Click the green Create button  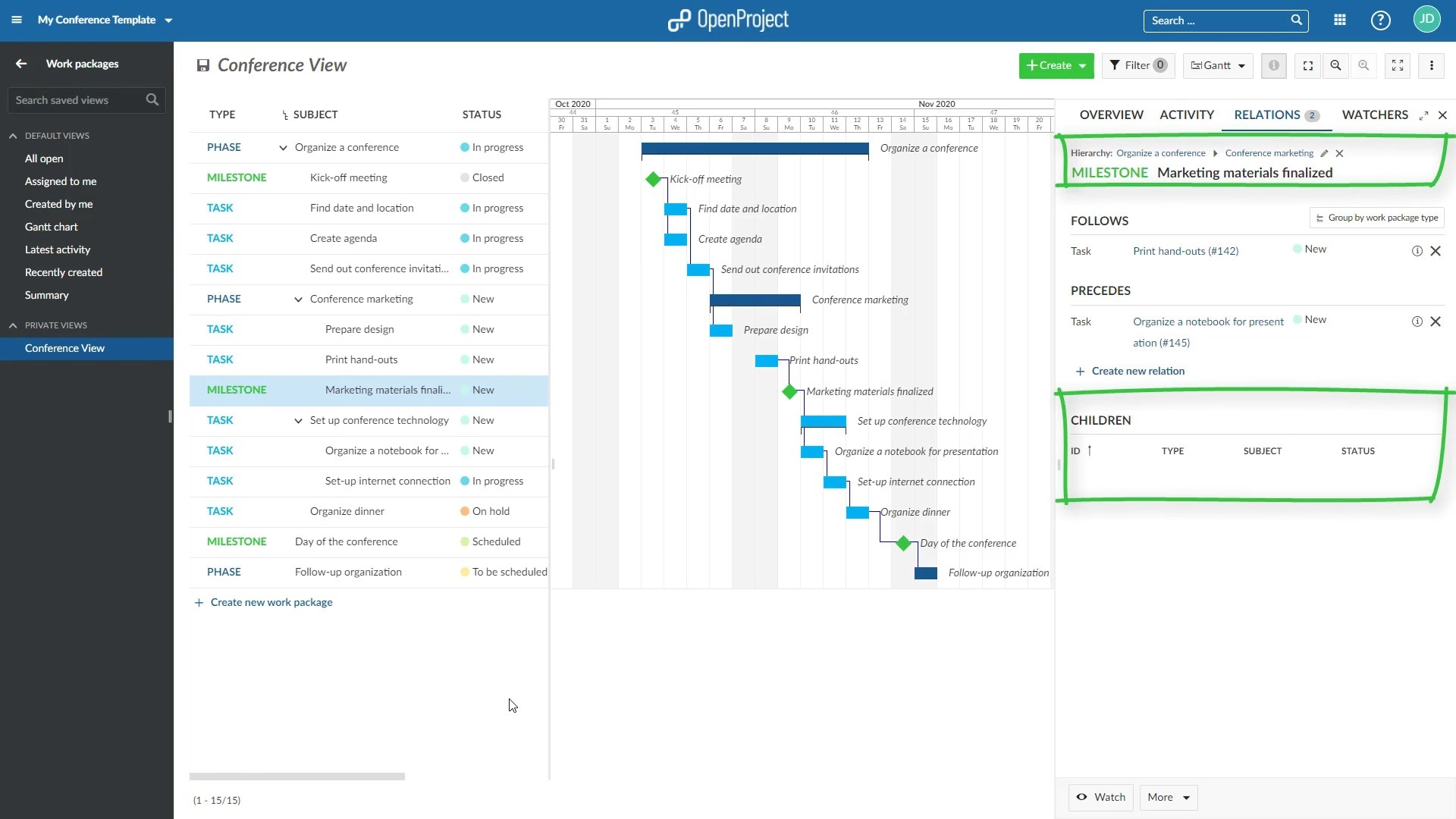tap(1056, 66)
